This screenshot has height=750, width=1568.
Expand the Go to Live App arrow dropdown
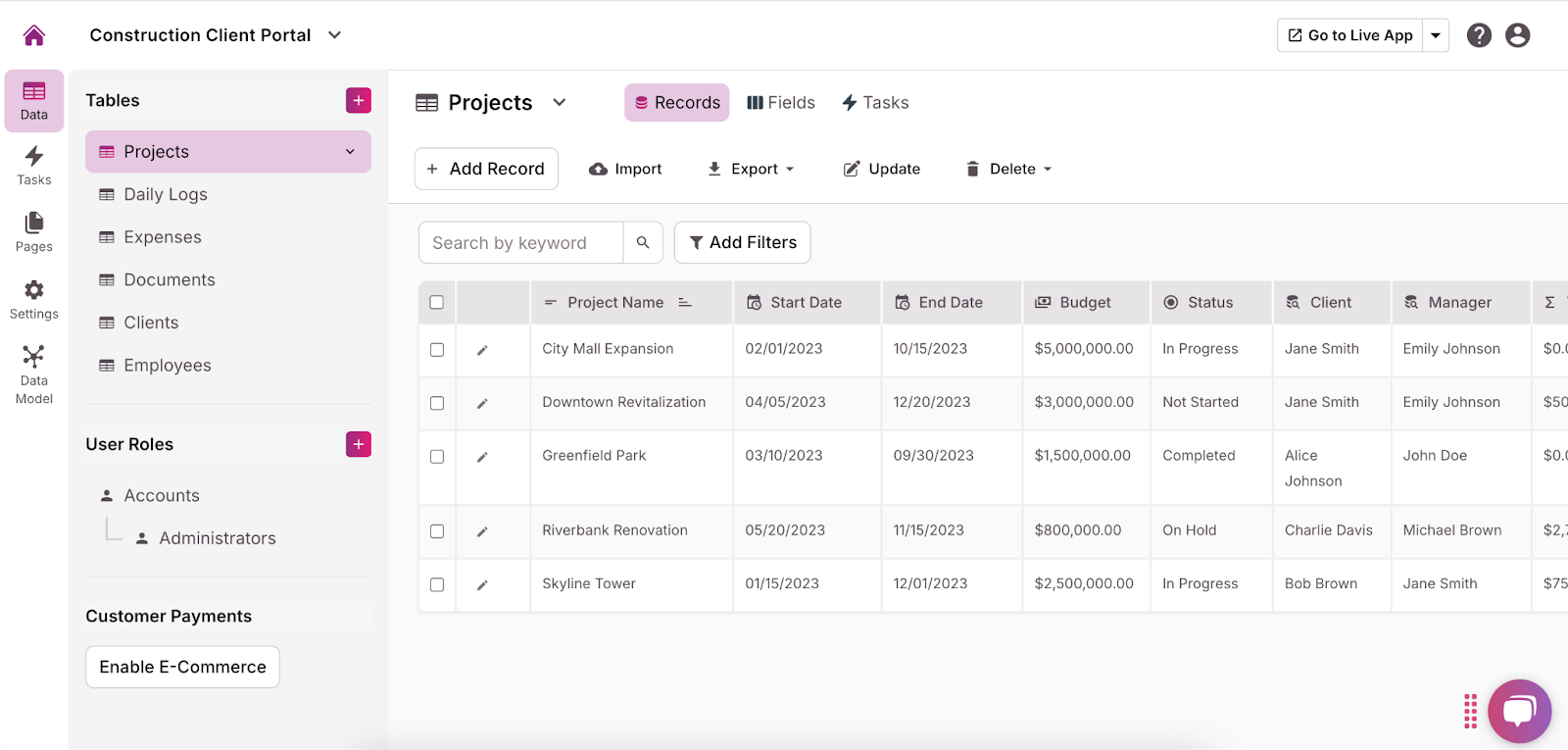pos(1436,35)
